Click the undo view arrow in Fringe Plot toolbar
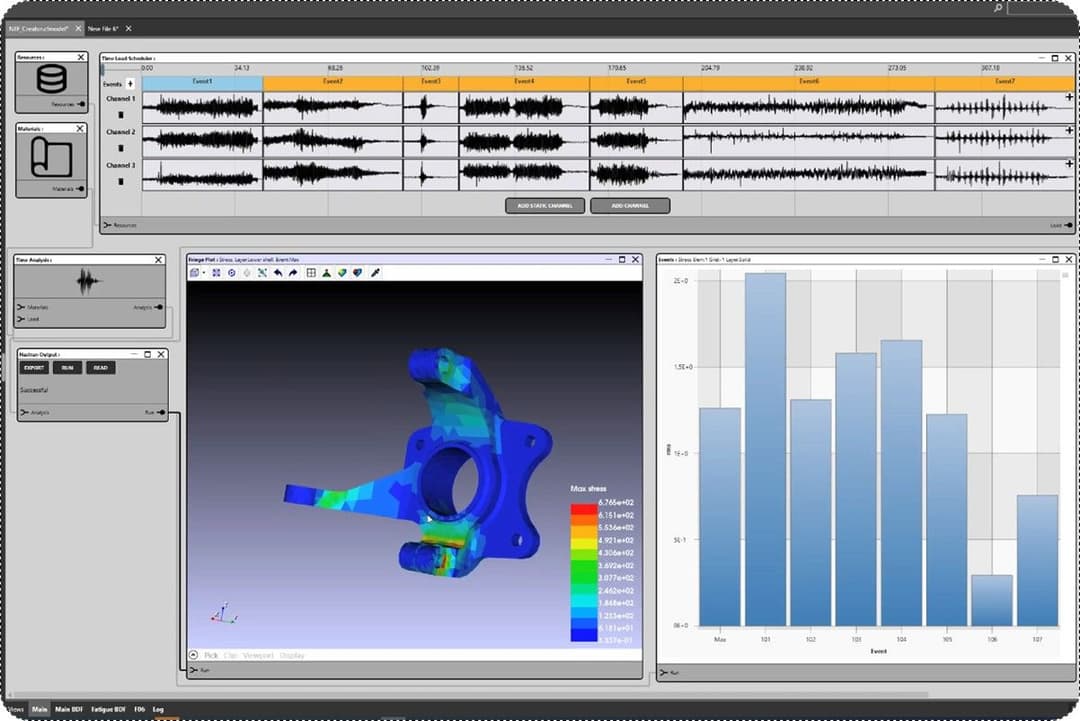 [278, 272]
